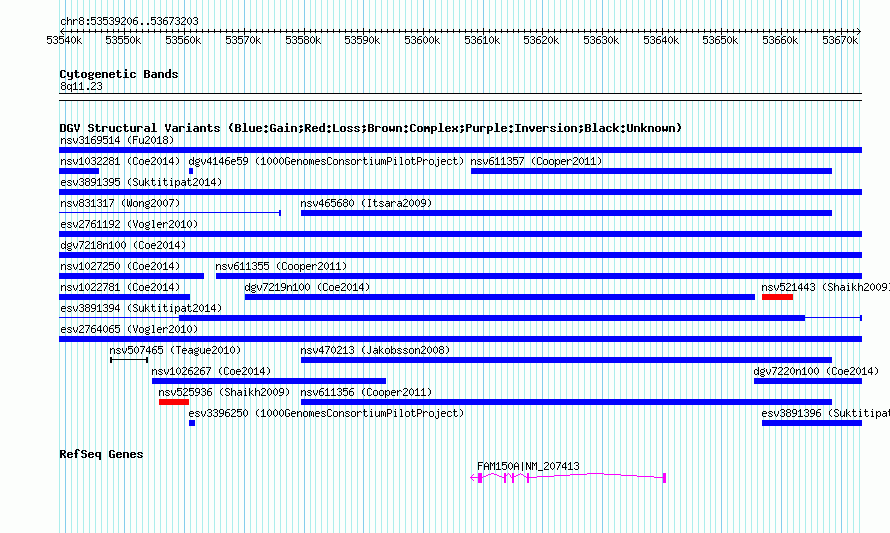Click the blue bar under nsv1022781
890x533 pixels.
click(125, 297)
